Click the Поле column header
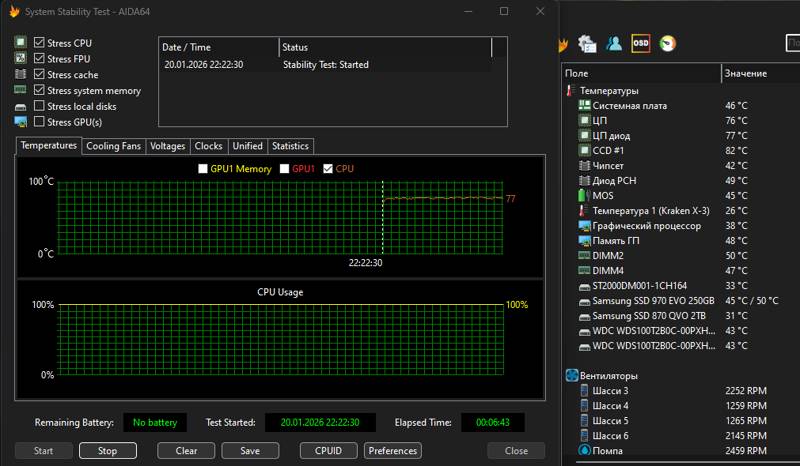This screenshot has height=466, width=800. click(x=640, y=73)
